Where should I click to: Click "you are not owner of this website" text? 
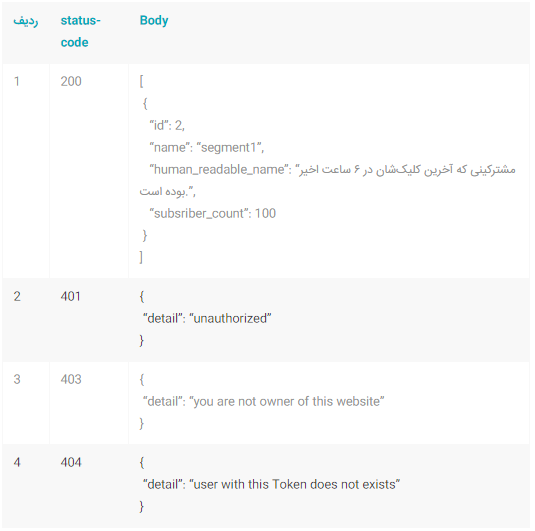[x=287, y=401]
